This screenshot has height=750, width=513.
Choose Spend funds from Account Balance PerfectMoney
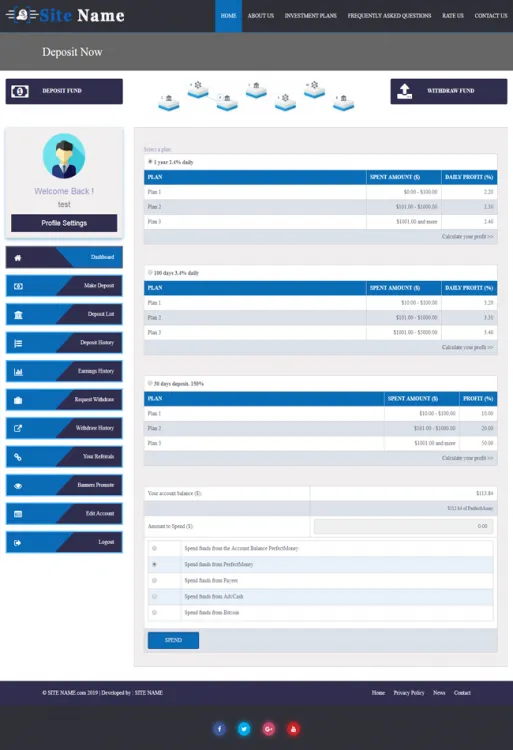154,548
